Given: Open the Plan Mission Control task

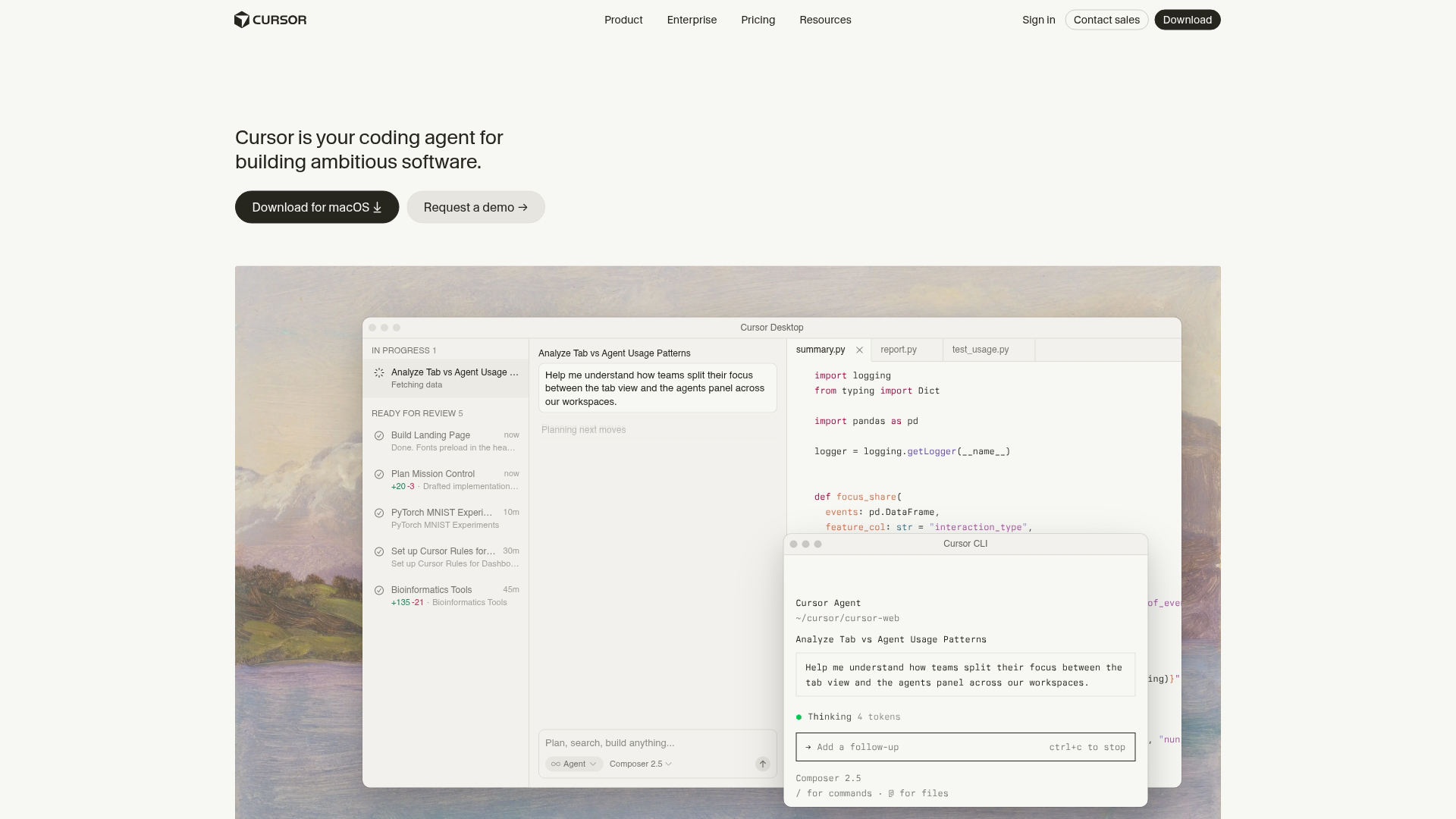Looking at the screenshot, I should (446, 480).
